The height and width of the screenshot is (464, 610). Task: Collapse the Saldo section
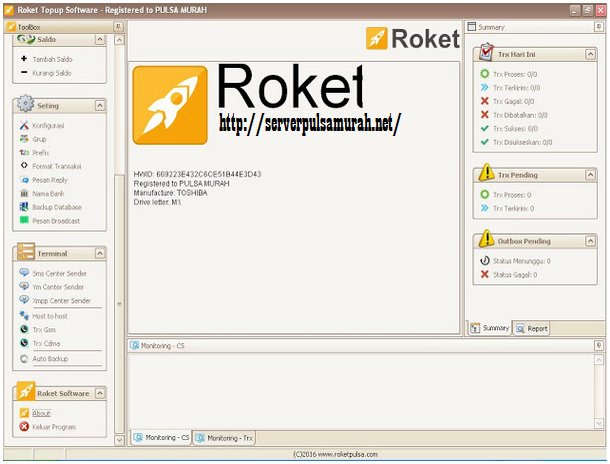[100, 39]
